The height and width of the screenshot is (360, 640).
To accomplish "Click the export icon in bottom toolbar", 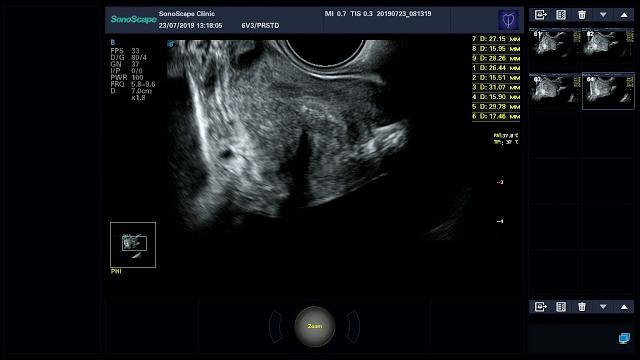I will pyautogui.click(x=540, y=307).
